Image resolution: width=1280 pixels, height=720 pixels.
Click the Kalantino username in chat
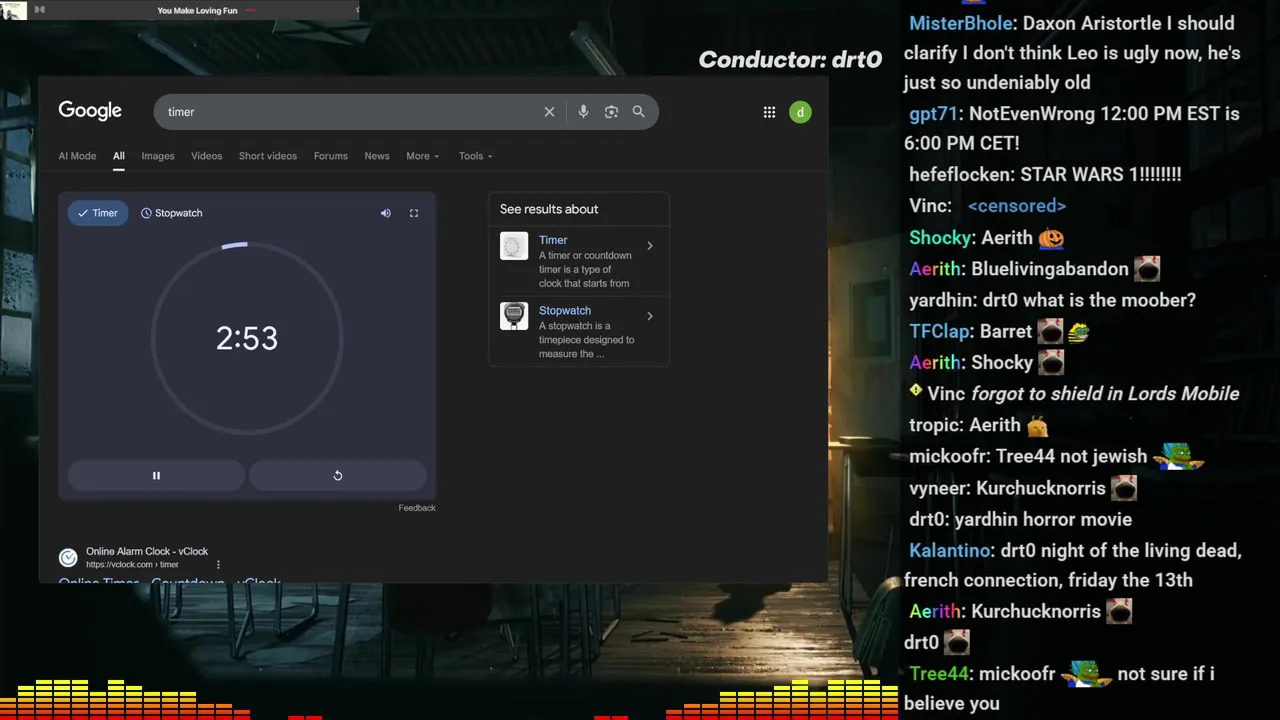pyautogui.click(x=950, y=551)
